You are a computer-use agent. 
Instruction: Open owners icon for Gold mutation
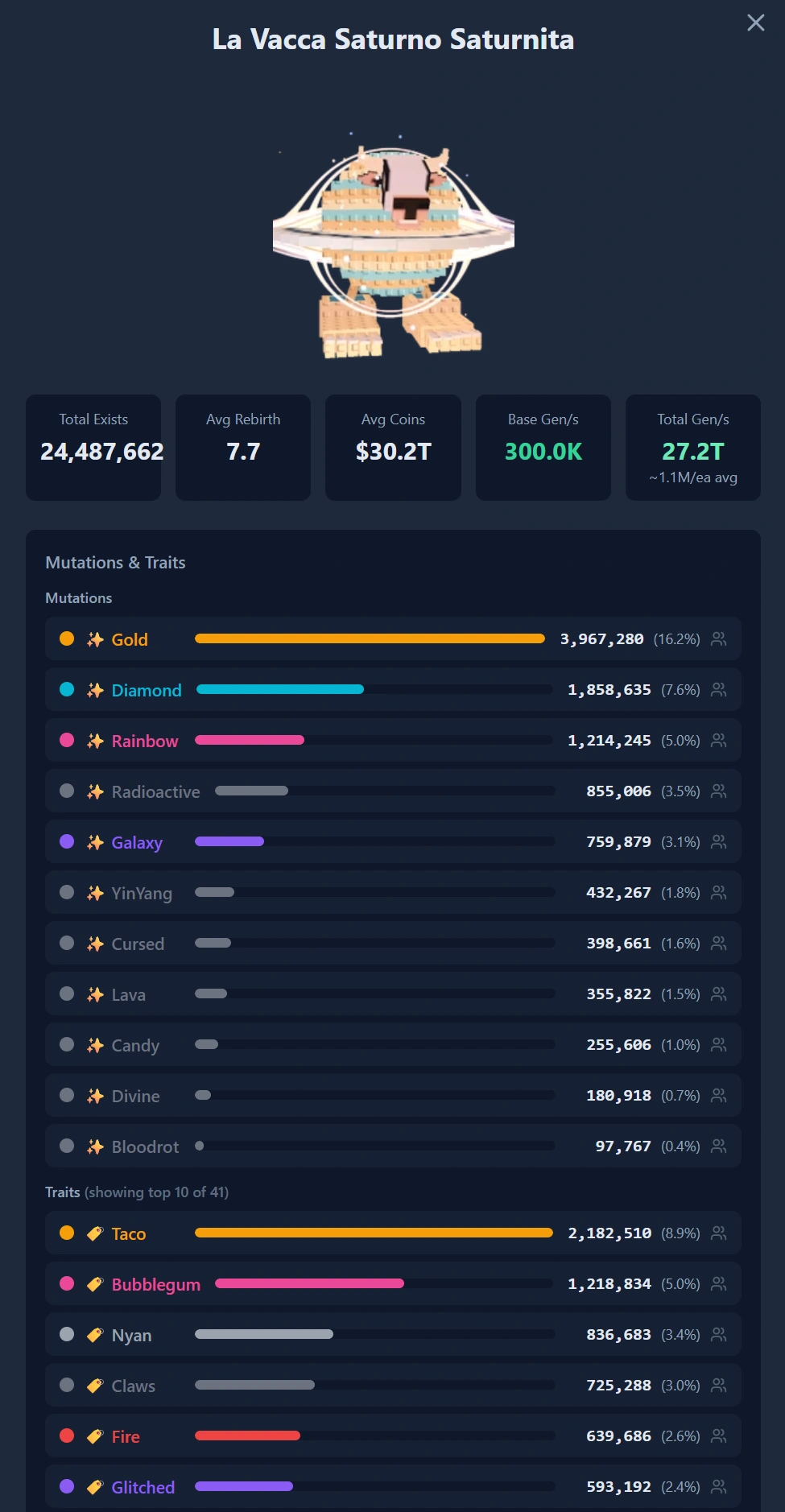pos(719,638)
